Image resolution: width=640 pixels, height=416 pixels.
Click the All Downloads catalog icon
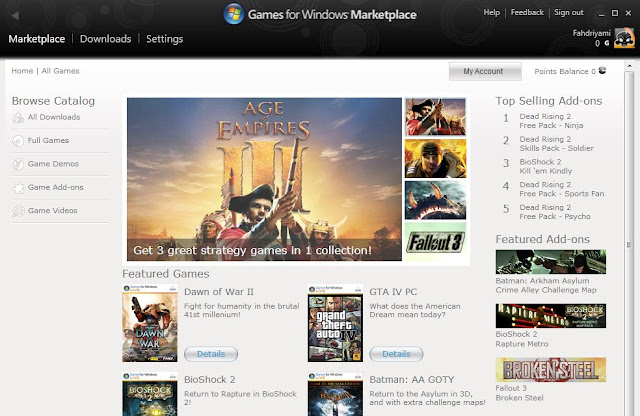pyautogui.click(x=18, y=118)
